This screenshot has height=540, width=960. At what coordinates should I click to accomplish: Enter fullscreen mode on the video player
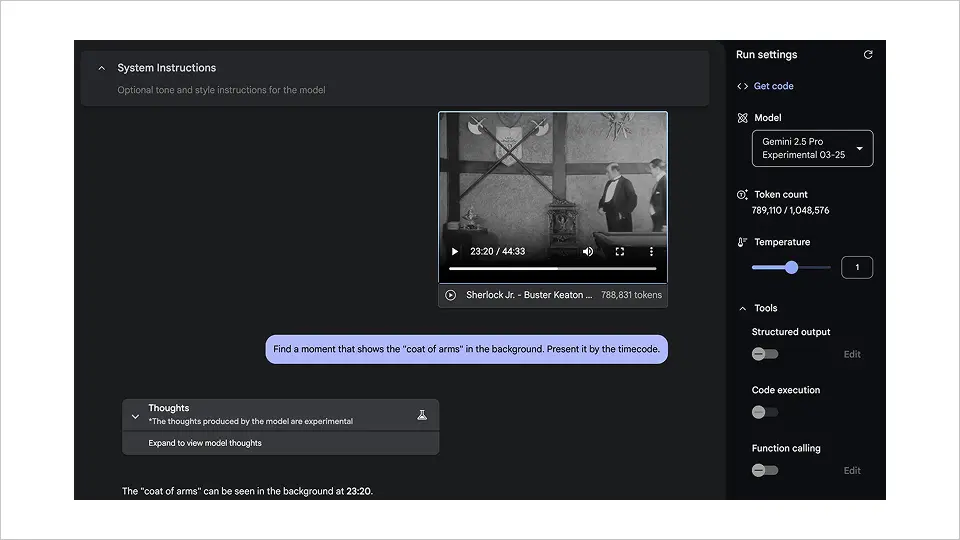pos(620,252)
